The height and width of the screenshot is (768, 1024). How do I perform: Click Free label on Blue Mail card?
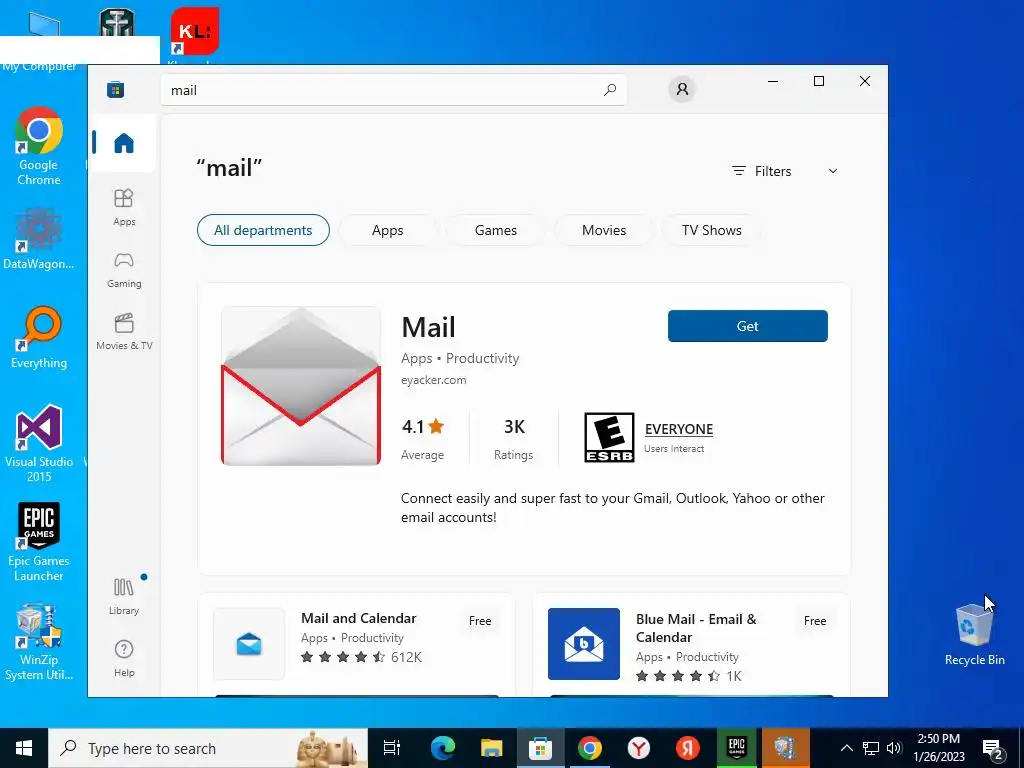pos(815,620)
